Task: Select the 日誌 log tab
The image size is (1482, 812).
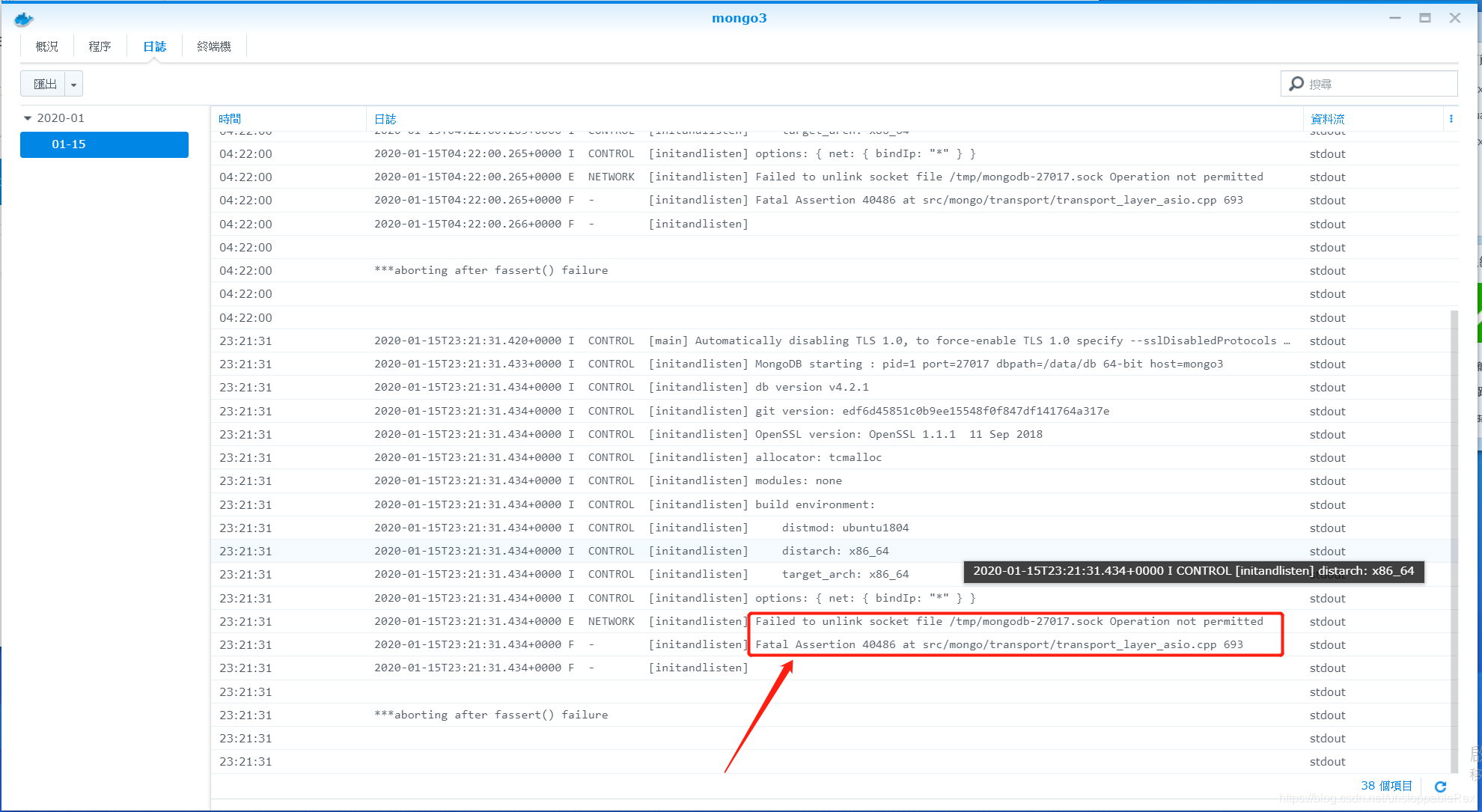Action: pos(154,46)
